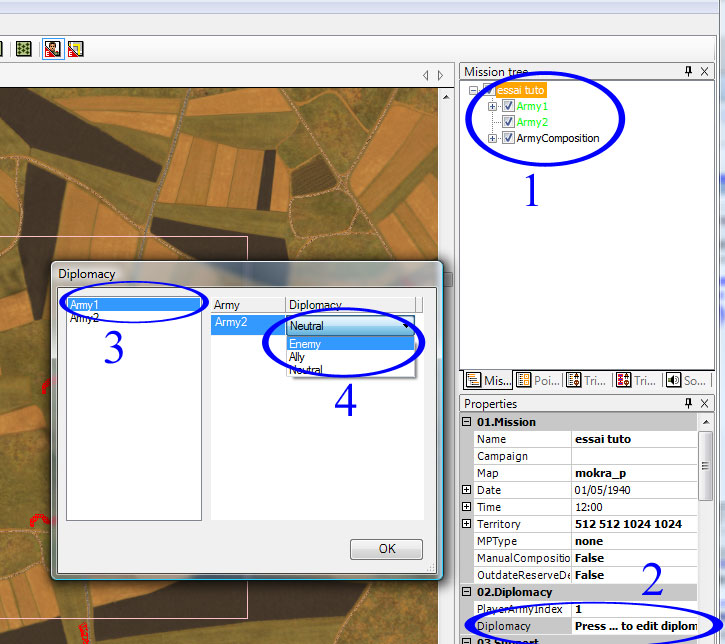Pin the Mission tree panel
Image resolution: width=725 pixels, height=644 pixels.
(688, 72)
